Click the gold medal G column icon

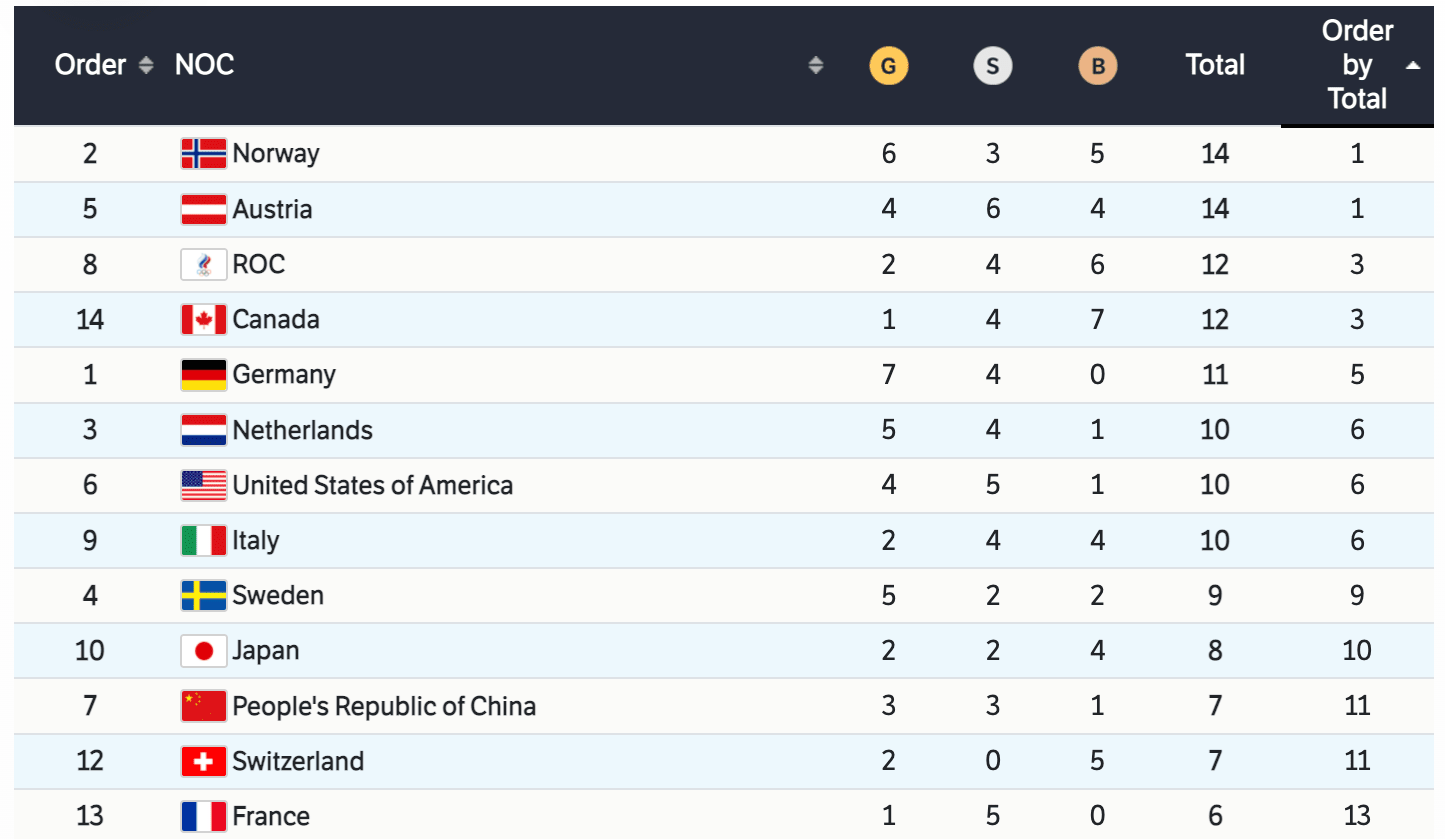pyautogui.click(x=888, y=67)
